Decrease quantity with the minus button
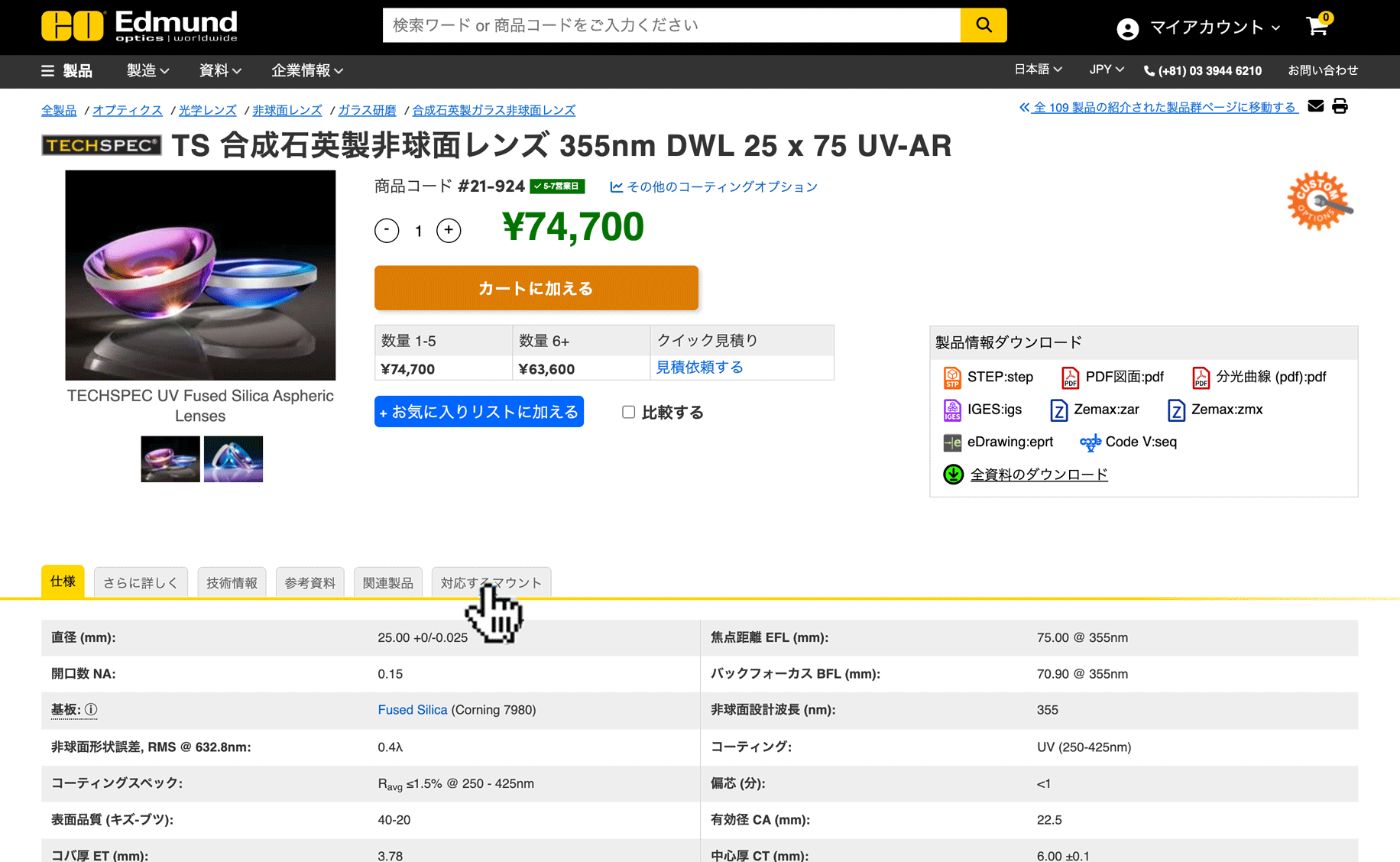Screen dimensions: 1400x862 387,230
